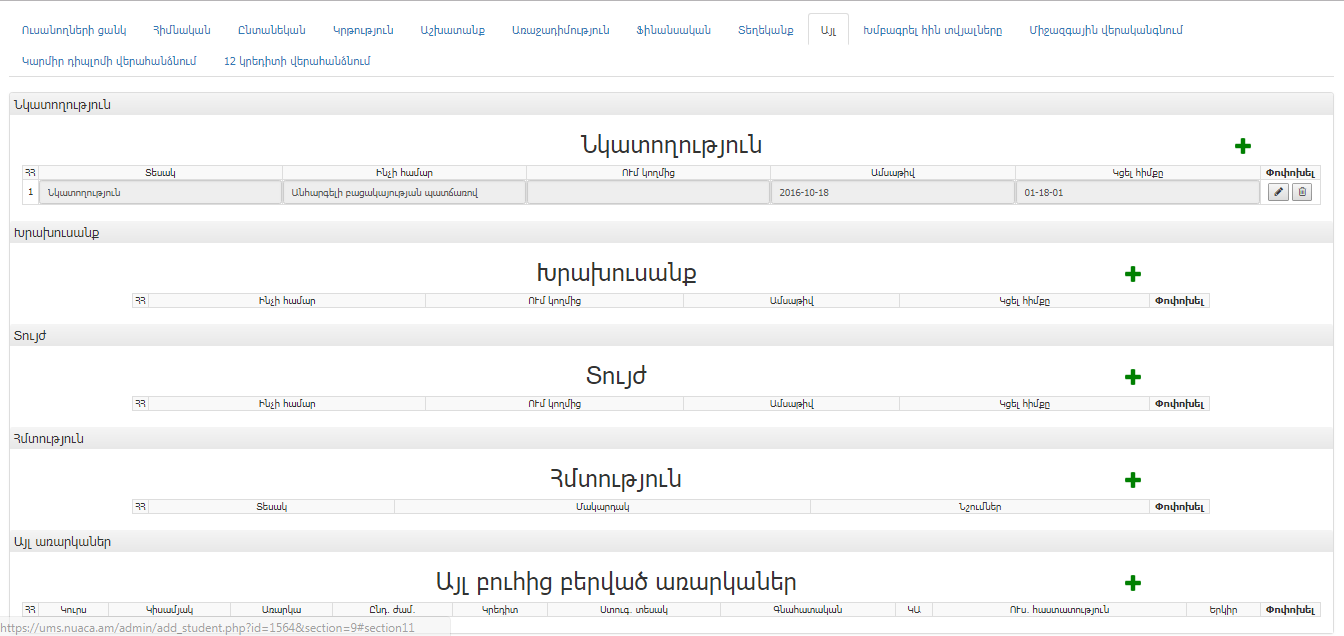Click the Տույժ section header bar

[x=670, y=335]
